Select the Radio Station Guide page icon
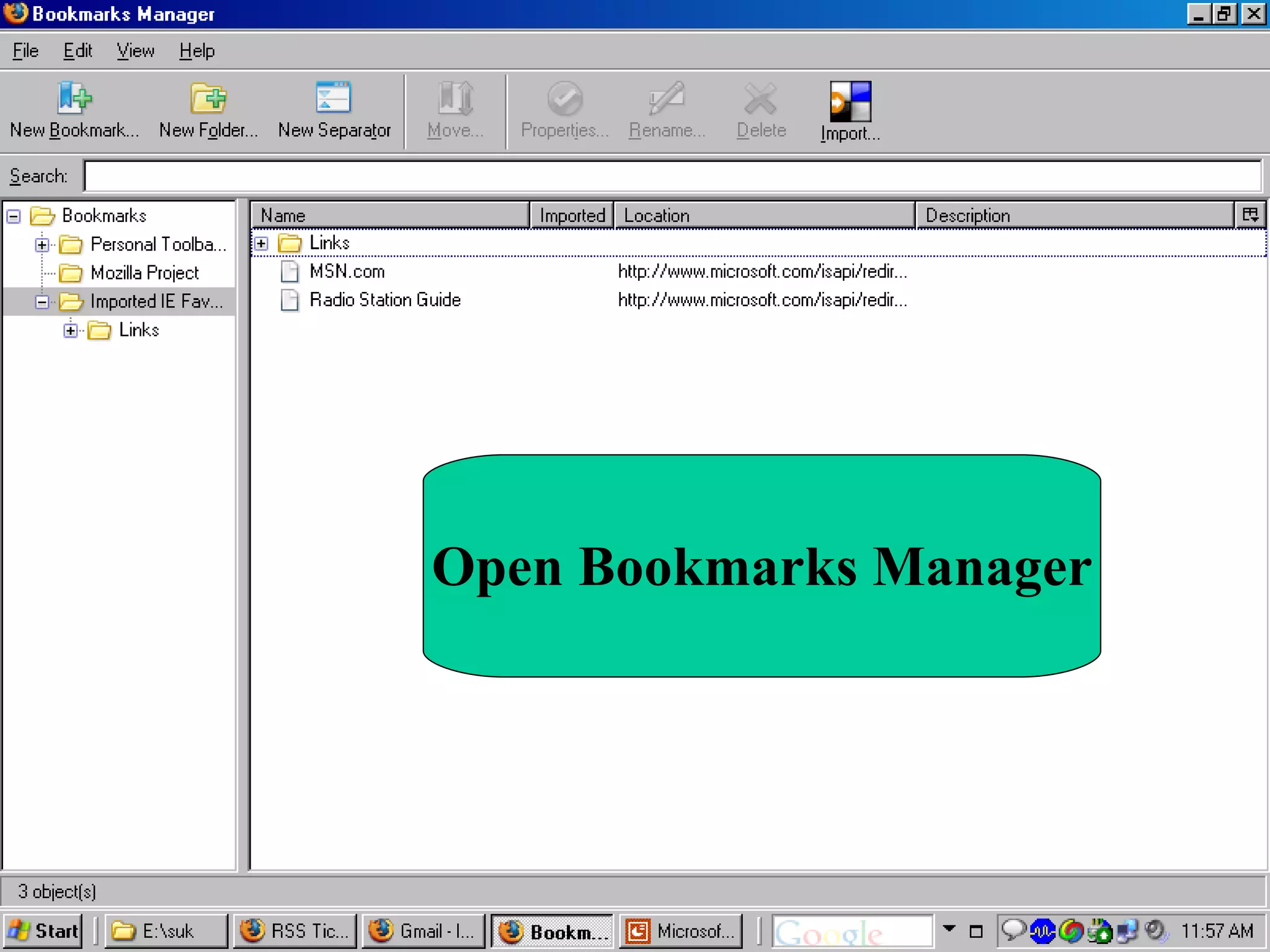 [x=290, y=300]
